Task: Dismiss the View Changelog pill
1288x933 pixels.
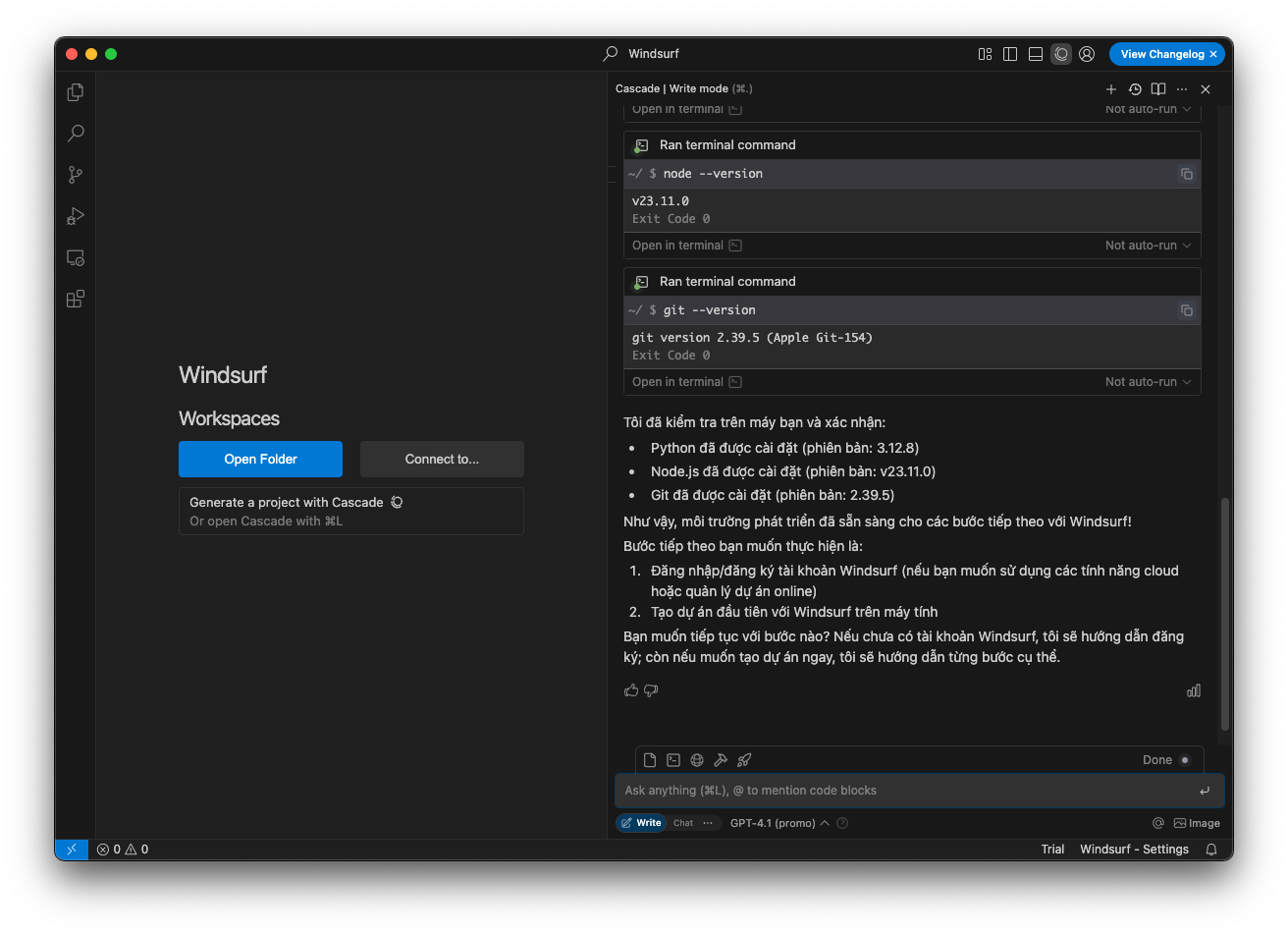Action: (1214, 54)
